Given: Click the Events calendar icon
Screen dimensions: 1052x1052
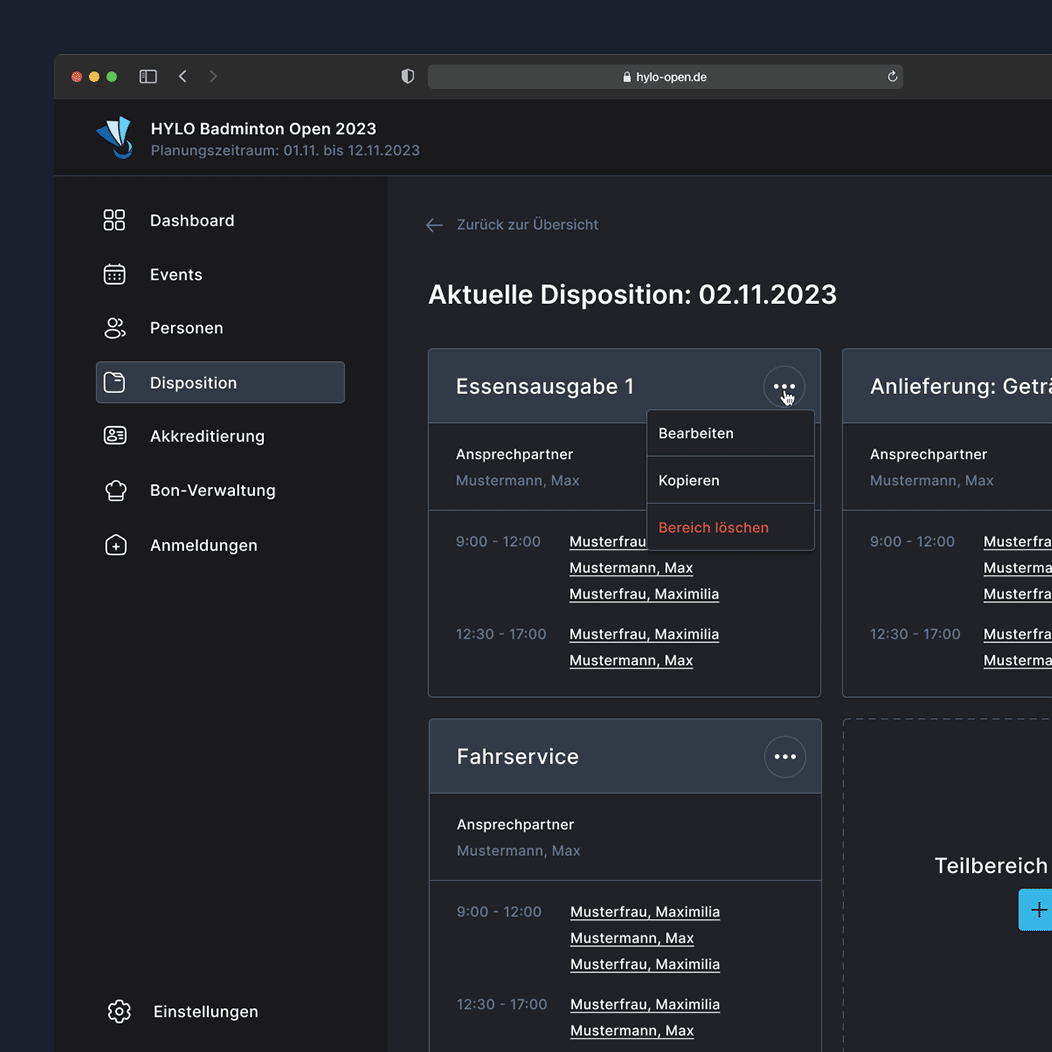Looking at the screenshot, I should [115, 274].
